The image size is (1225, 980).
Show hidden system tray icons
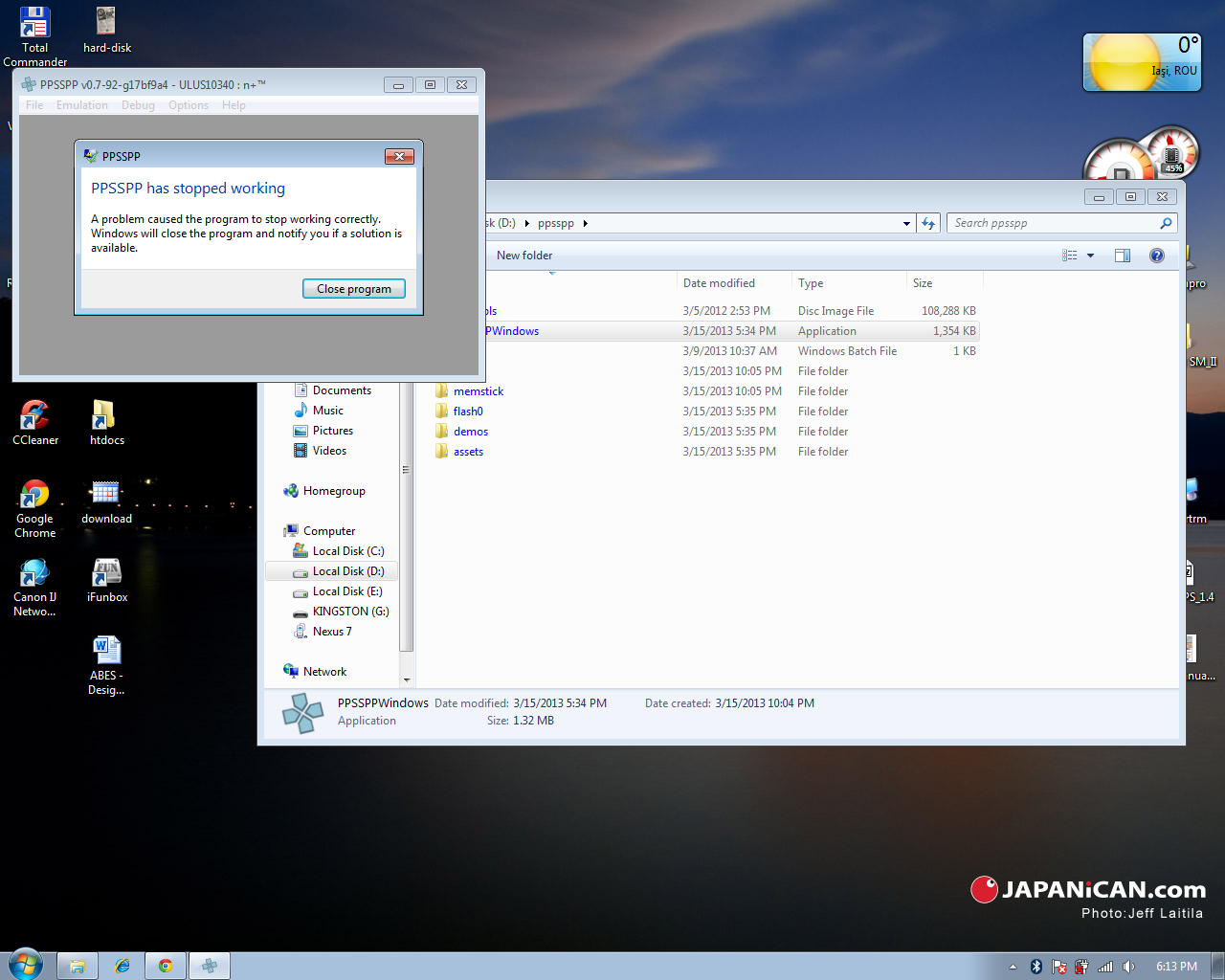[1013, 967]
